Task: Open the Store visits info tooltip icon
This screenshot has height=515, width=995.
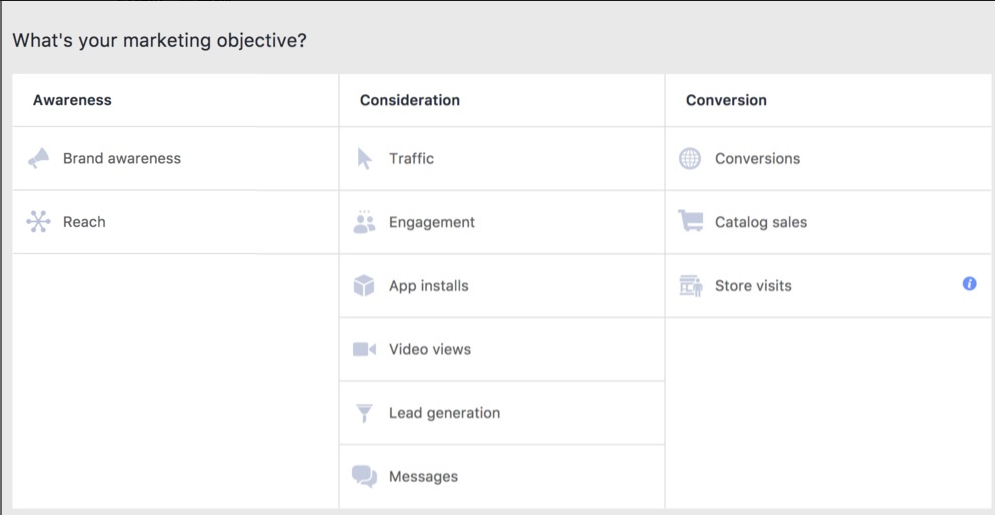Action: [970, 284]
